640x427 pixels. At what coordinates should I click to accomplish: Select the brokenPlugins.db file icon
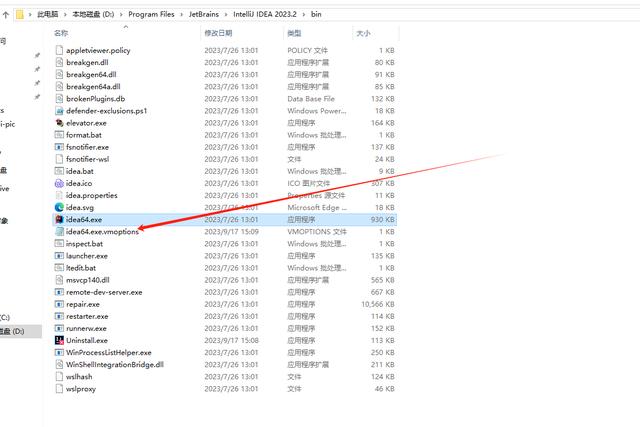coord(59,99)
